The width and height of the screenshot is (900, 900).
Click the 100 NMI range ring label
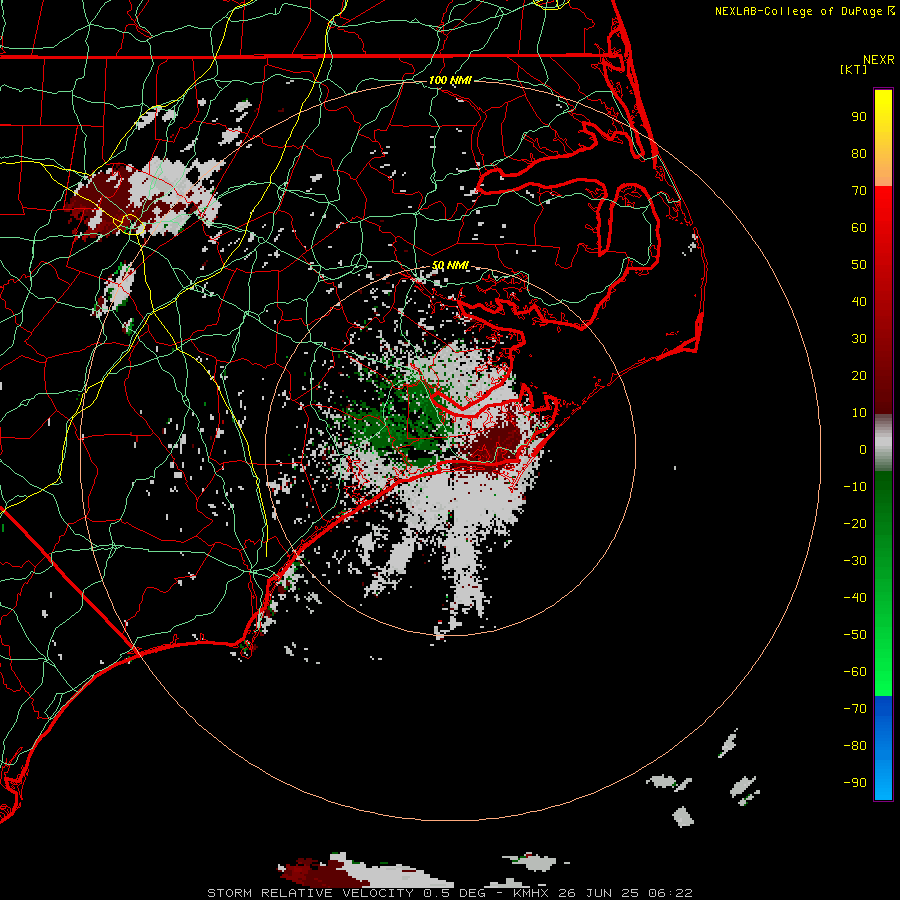tap(450, 80)
